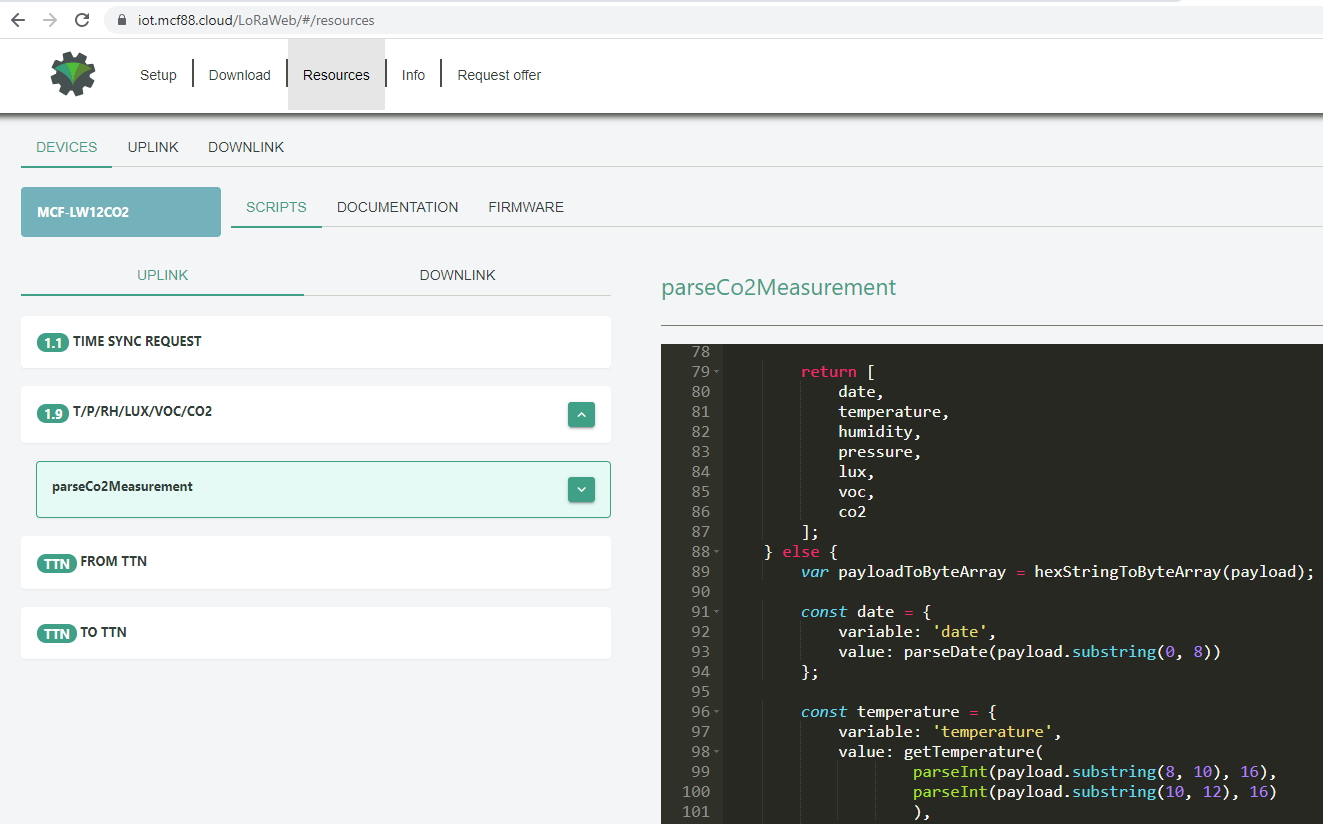Click the browser address bar URL

(x=256, y=20)
